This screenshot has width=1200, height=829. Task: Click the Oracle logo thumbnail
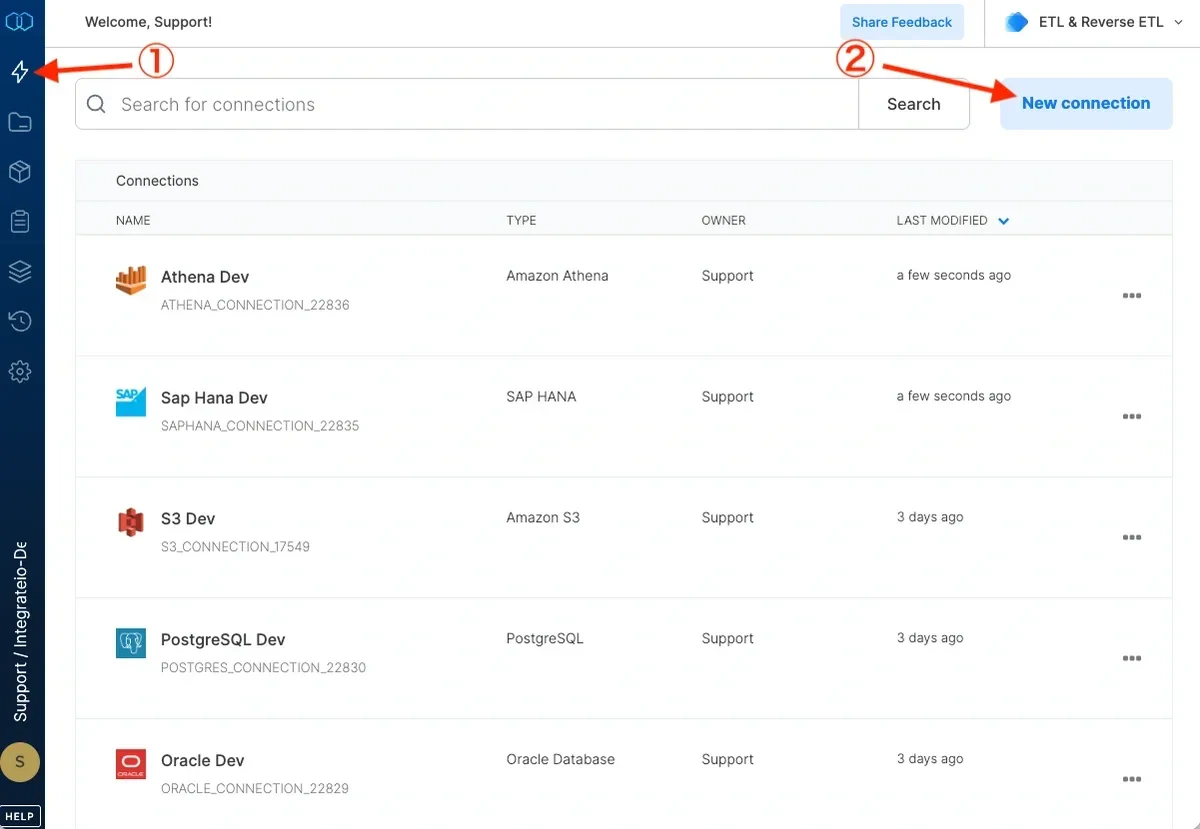click(131, 764)
